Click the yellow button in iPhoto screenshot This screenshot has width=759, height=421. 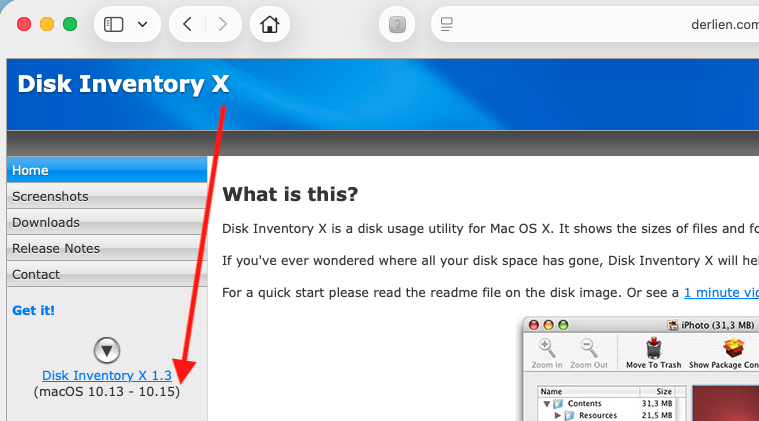[x=548, y=325]
